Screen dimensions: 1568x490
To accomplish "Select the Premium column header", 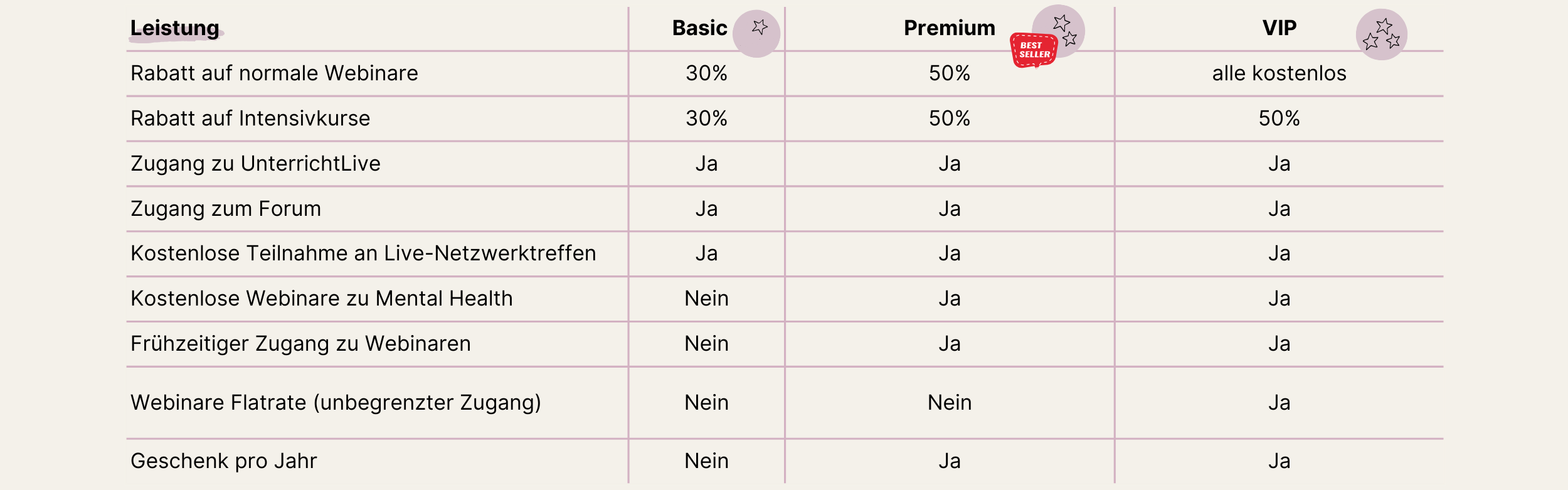I will [x=949, y=28].
